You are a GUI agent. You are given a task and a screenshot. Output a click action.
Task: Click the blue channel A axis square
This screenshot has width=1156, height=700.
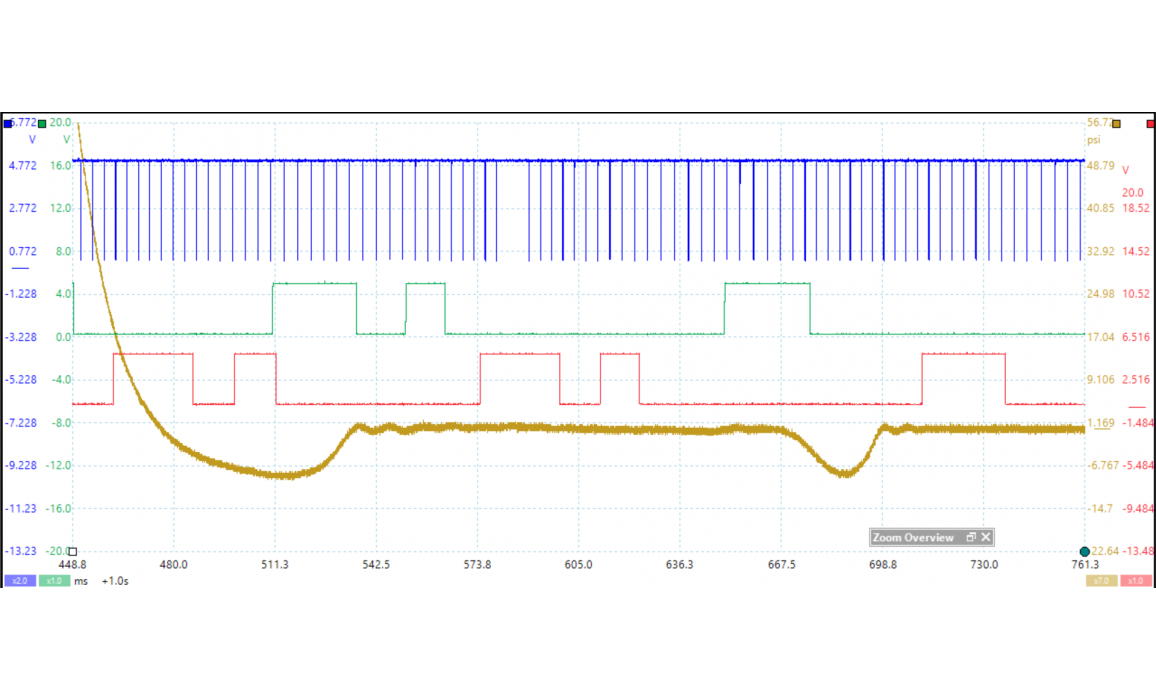pyautogui.click(x=8, y=123)
